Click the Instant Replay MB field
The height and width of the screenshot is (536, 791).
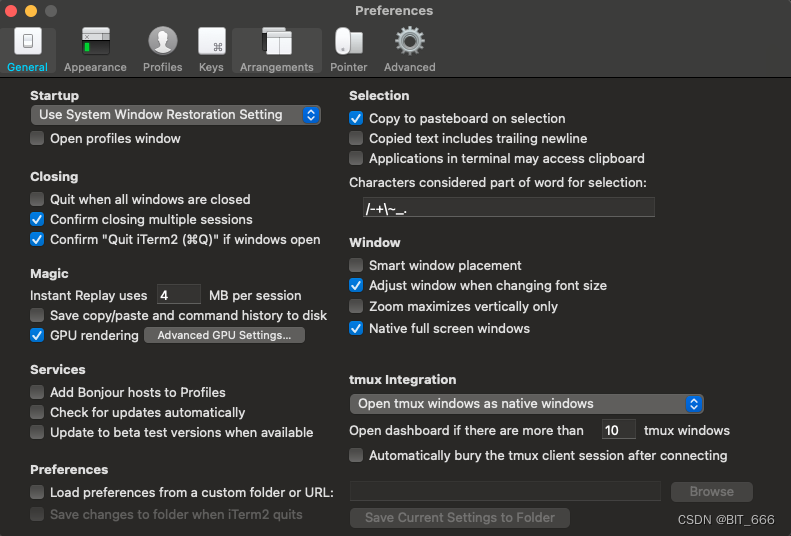[179, 295]
